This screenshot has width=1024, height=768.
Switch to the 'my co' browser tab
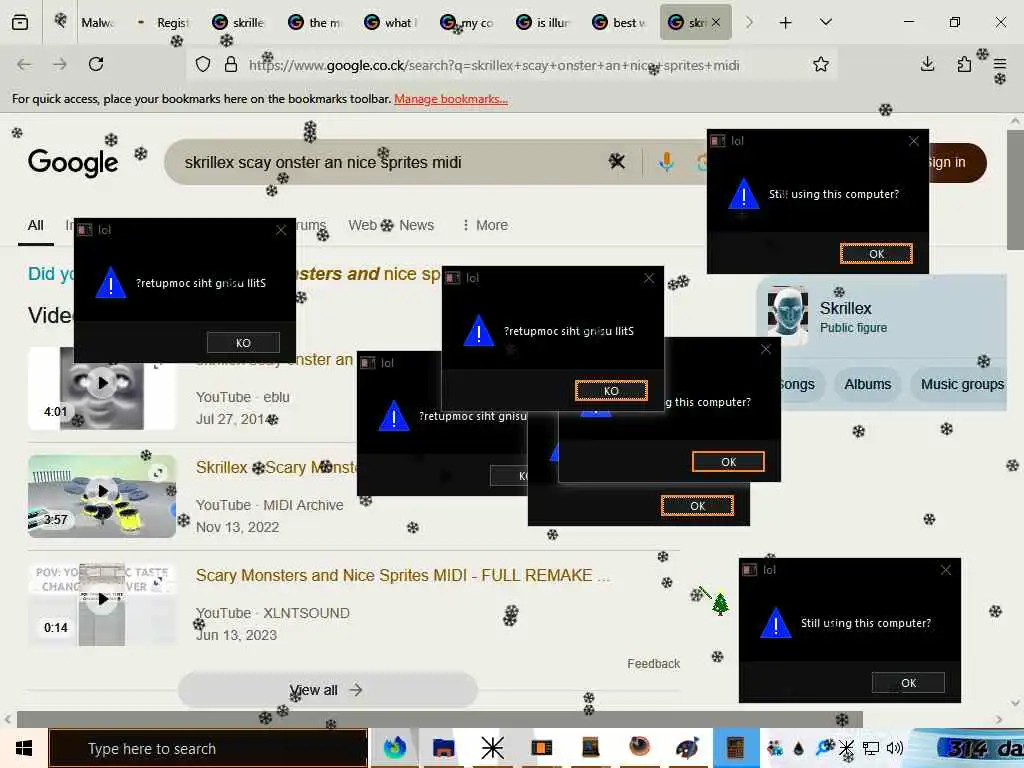[x=468, y=23]
